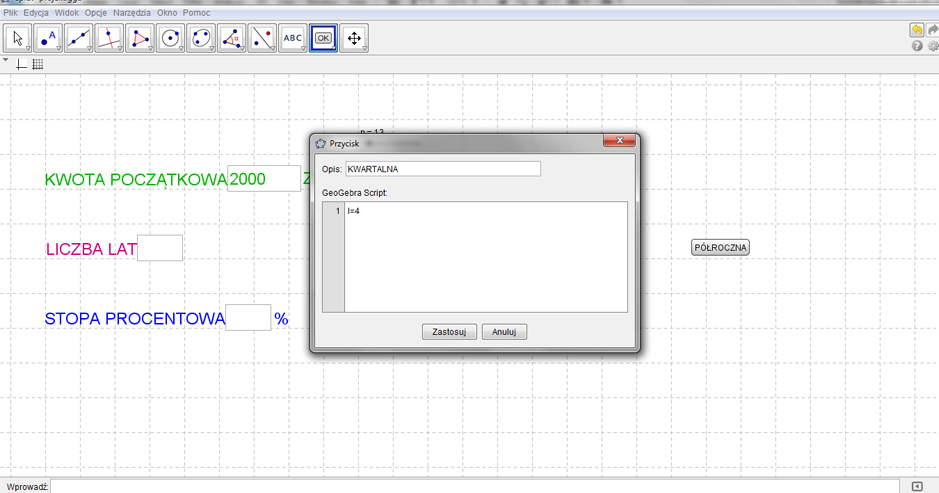The height and width of the screenshot is (493, 939).
Task: Select the OK Insert Button tool
Action: [x=323, y=38]
